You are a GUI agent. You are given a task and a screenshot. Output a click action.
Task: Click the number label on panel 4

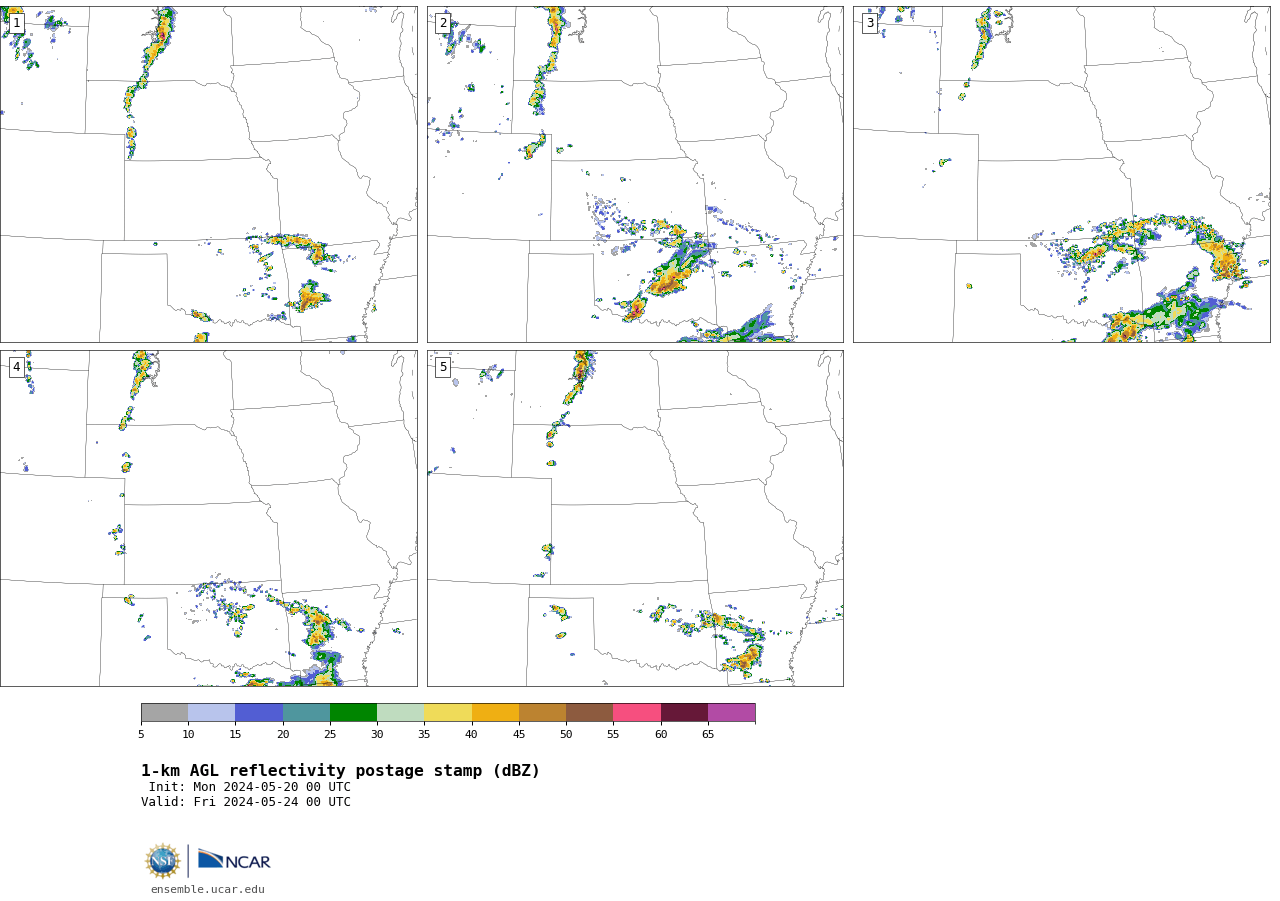(x=16, y=367)
